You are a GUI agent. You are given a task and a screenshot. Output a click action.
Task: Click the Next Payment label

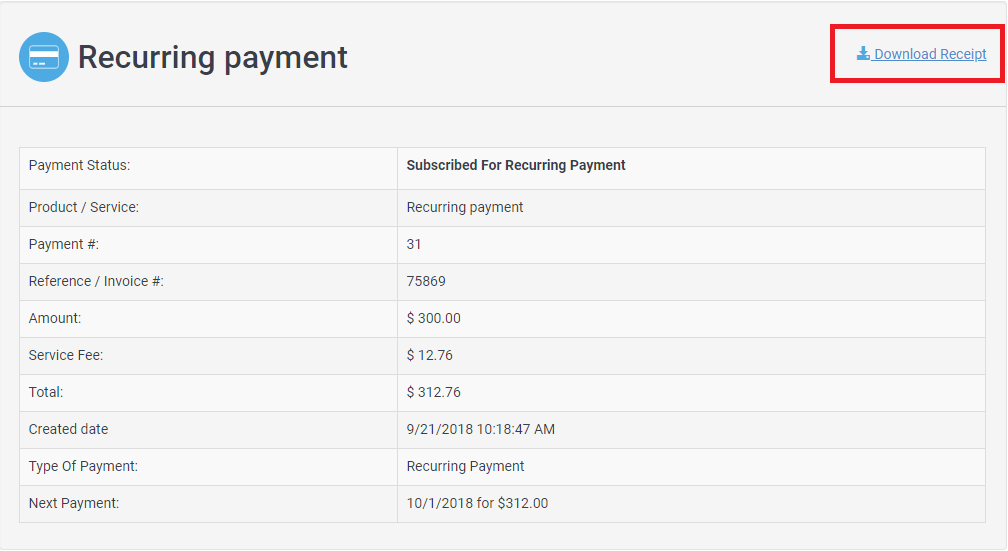[74, 503]
